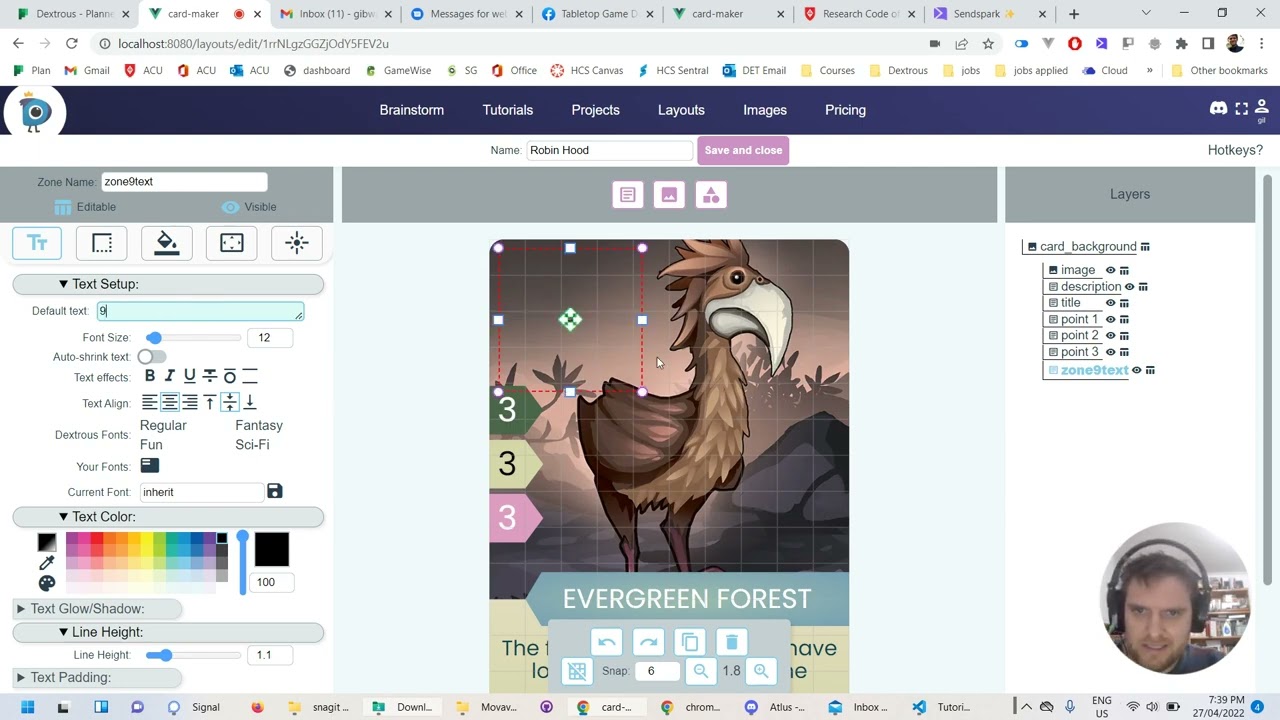Zoom out of the card canvas

coord(701,671)
